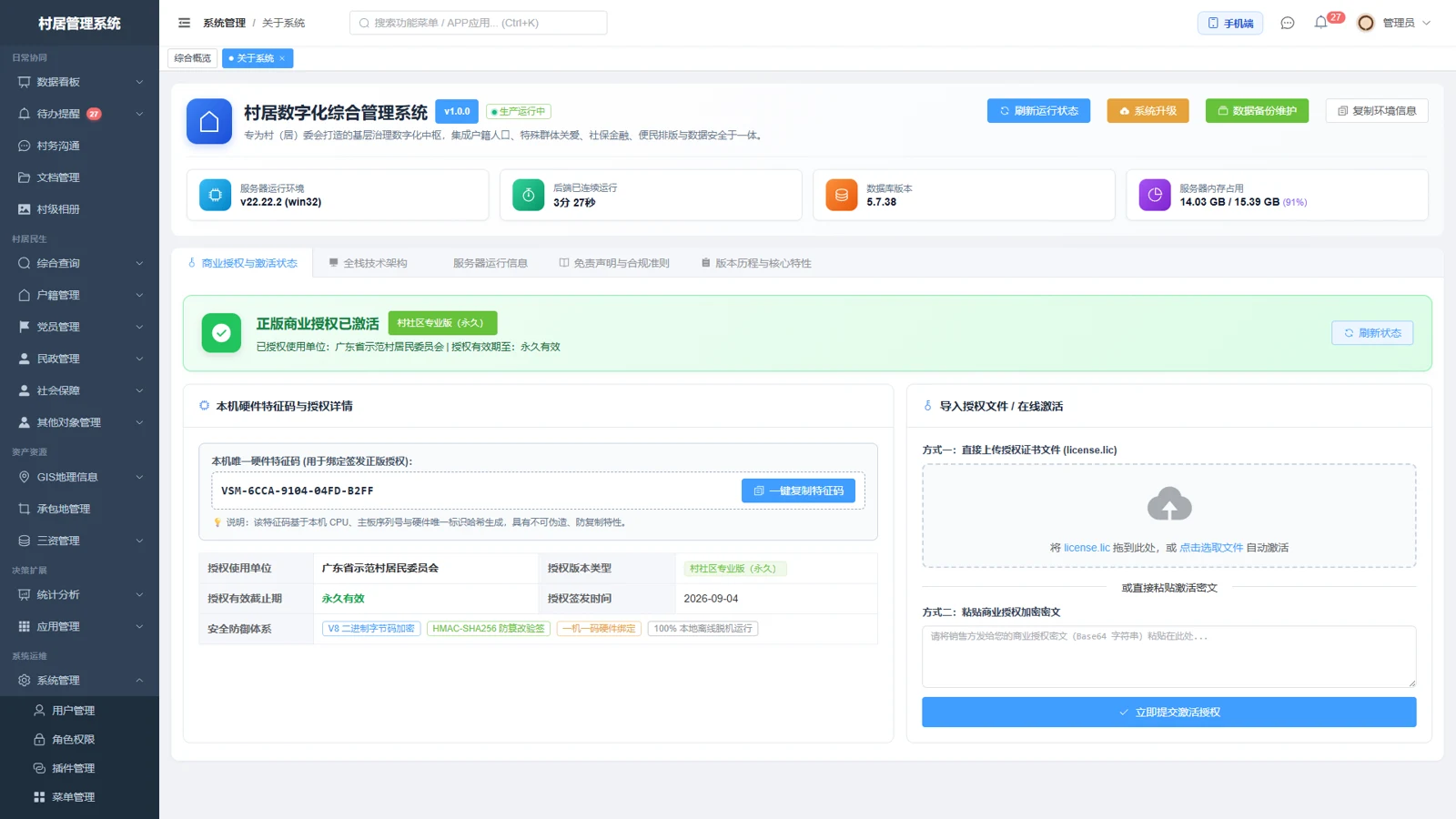Viewport: 1456px width, 819px height.
Task: Click the server runtime environment chip icon
Action: click(216, 195)
